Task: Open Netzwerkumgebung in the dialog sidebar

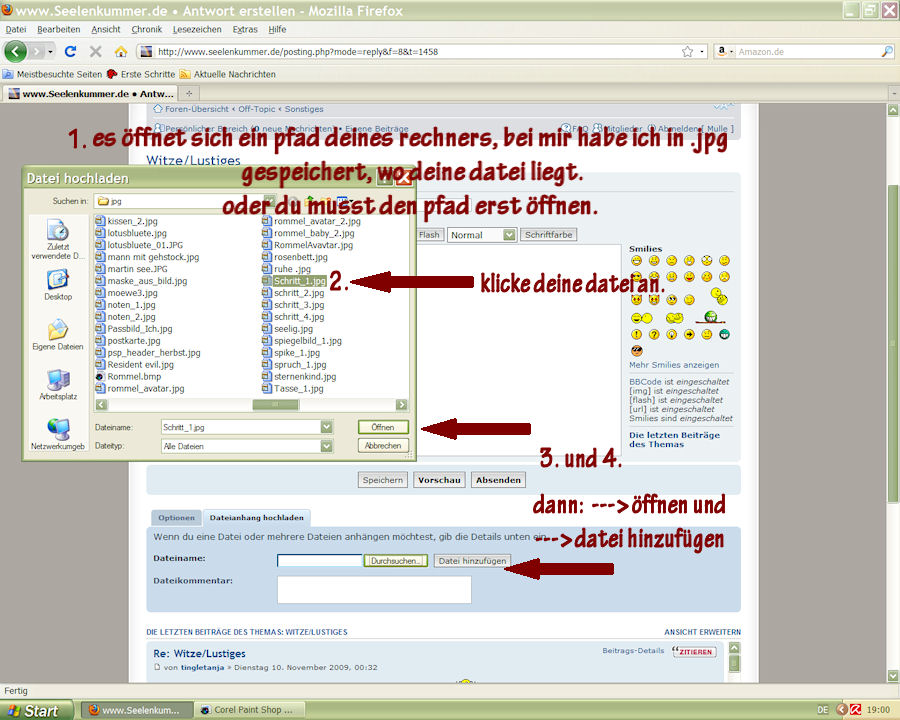Action: click(x=58, y=434)
